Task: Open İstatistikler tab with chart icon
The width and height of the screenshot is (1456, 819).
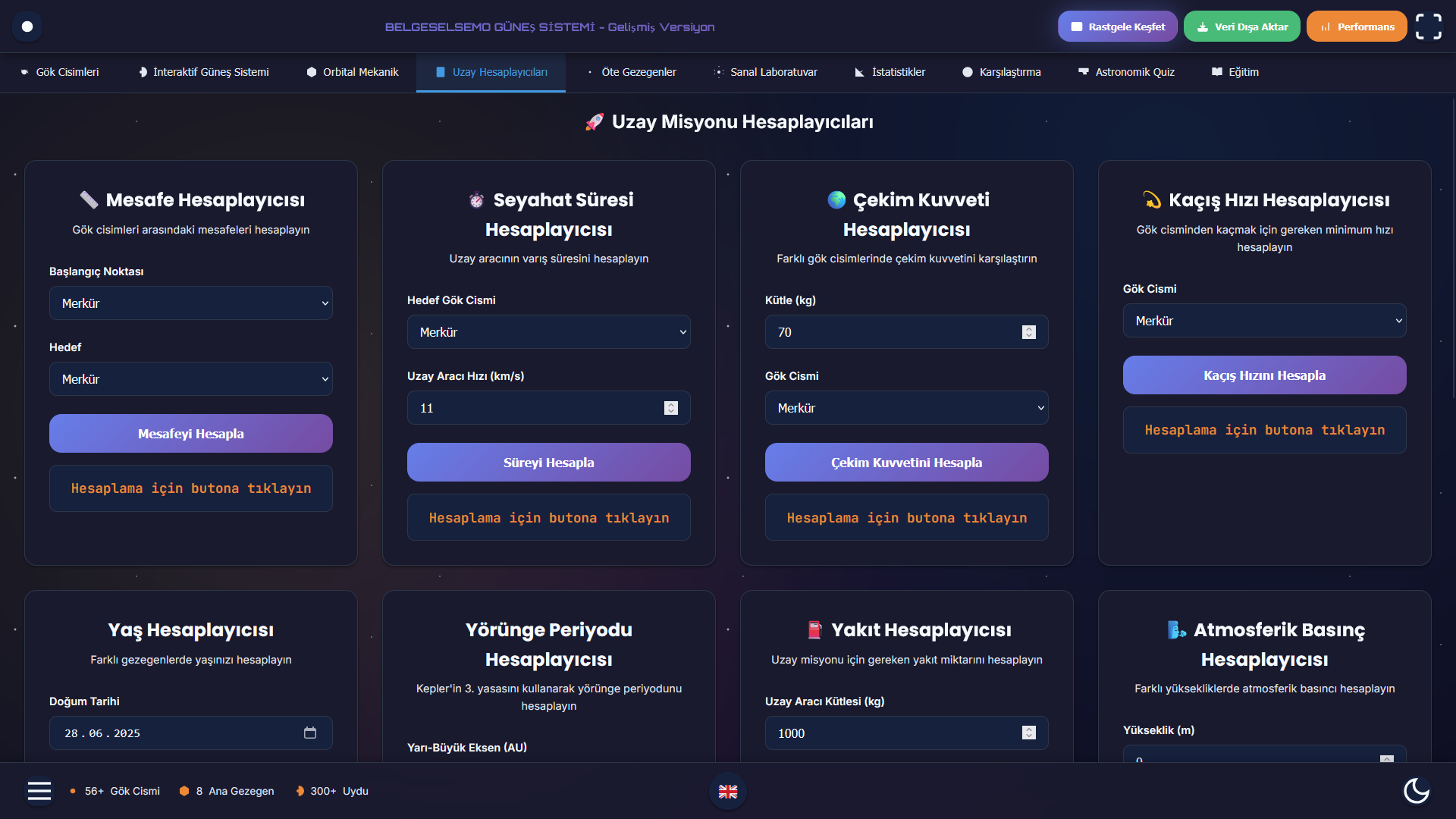Action: coord(890,72)
